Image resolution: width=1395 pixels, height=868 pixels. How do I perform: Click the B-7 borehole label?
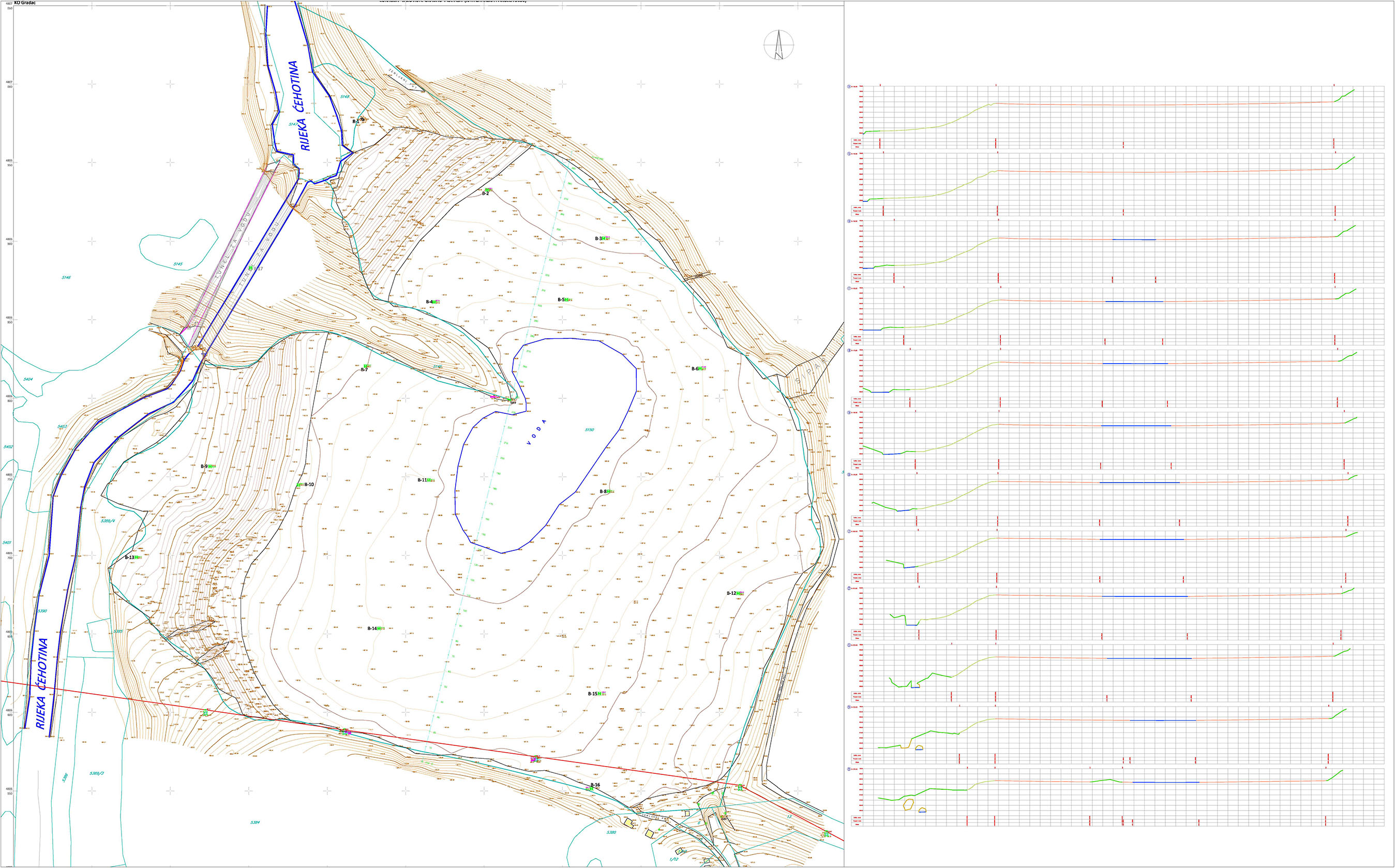pyautogui.click(x=364, y=370)
